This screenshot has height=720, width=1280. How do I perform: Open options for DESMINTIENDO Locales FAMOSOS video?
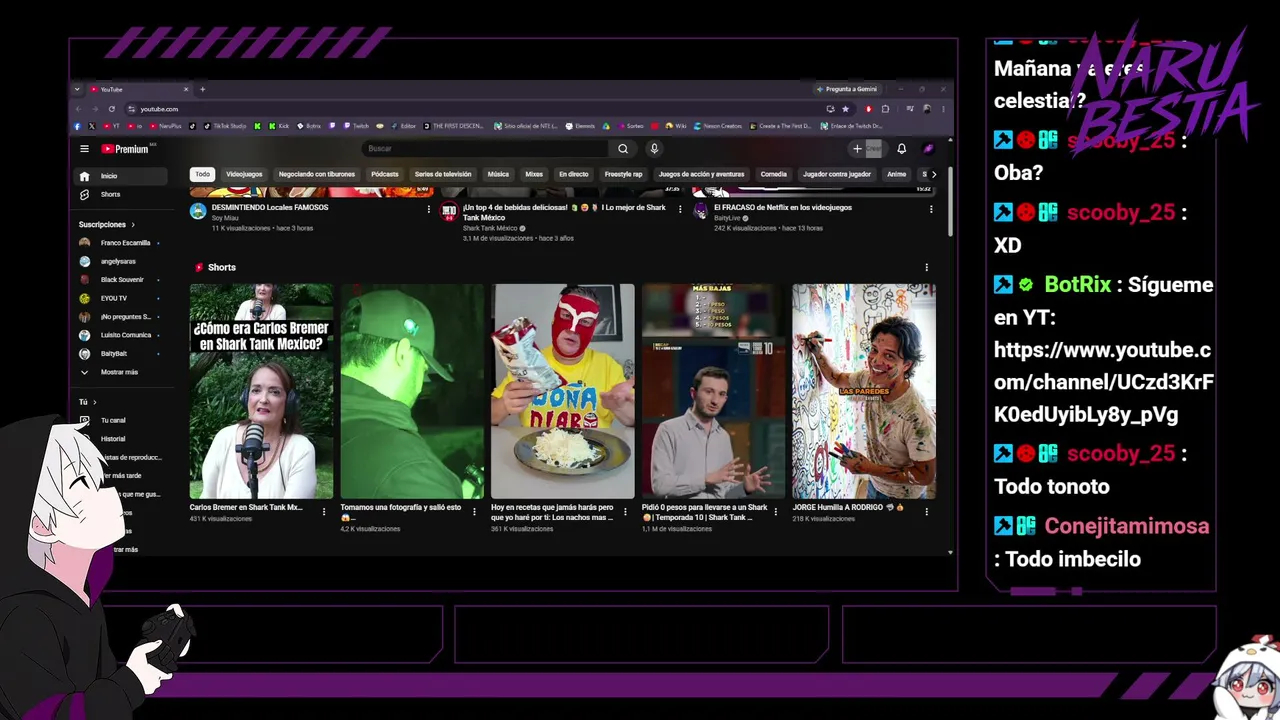(429, 209)
